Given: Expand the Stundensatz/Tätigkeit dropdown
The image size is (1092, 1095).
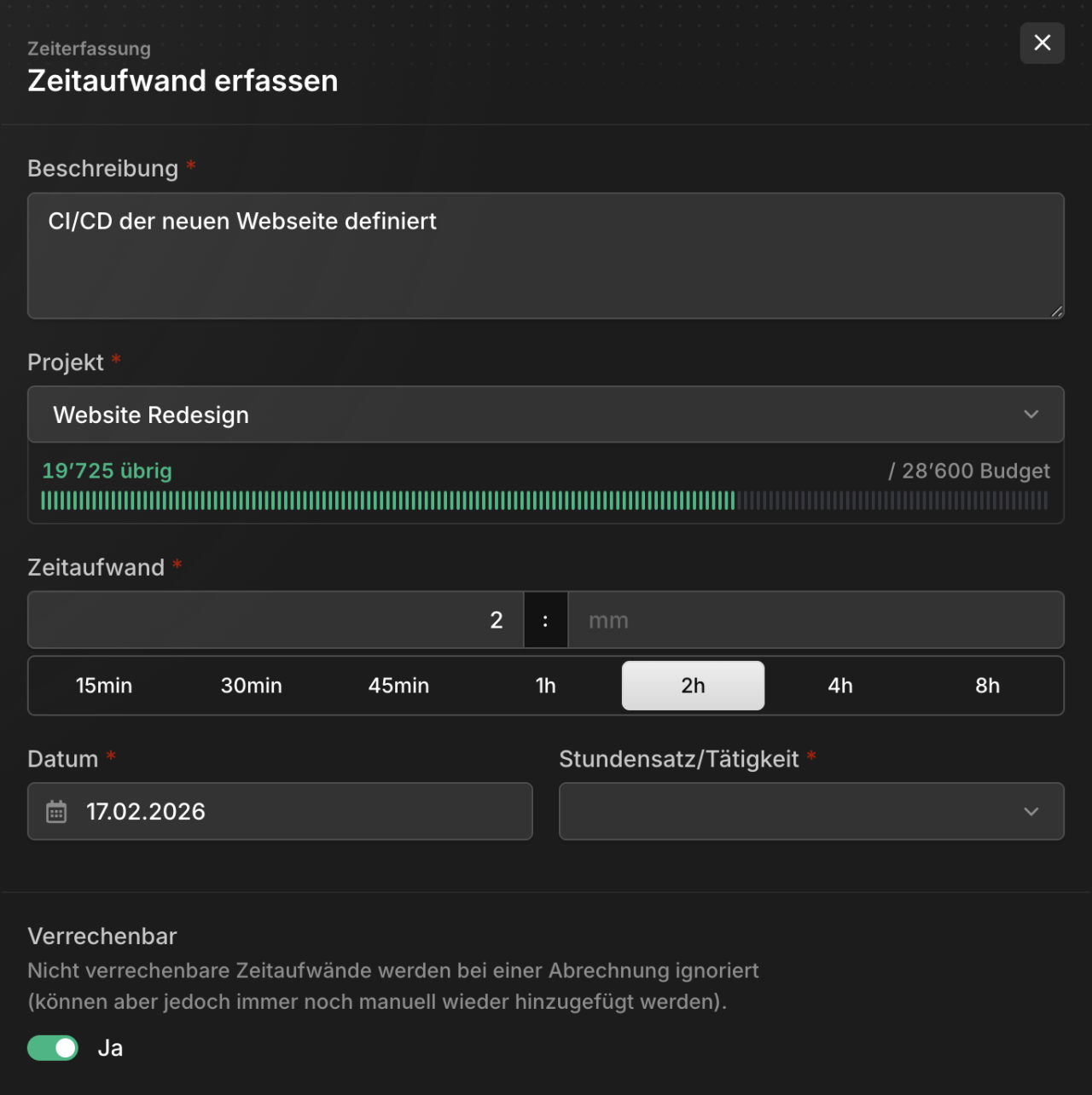Looking at the screenshot, I should click(x=811, y=811).
